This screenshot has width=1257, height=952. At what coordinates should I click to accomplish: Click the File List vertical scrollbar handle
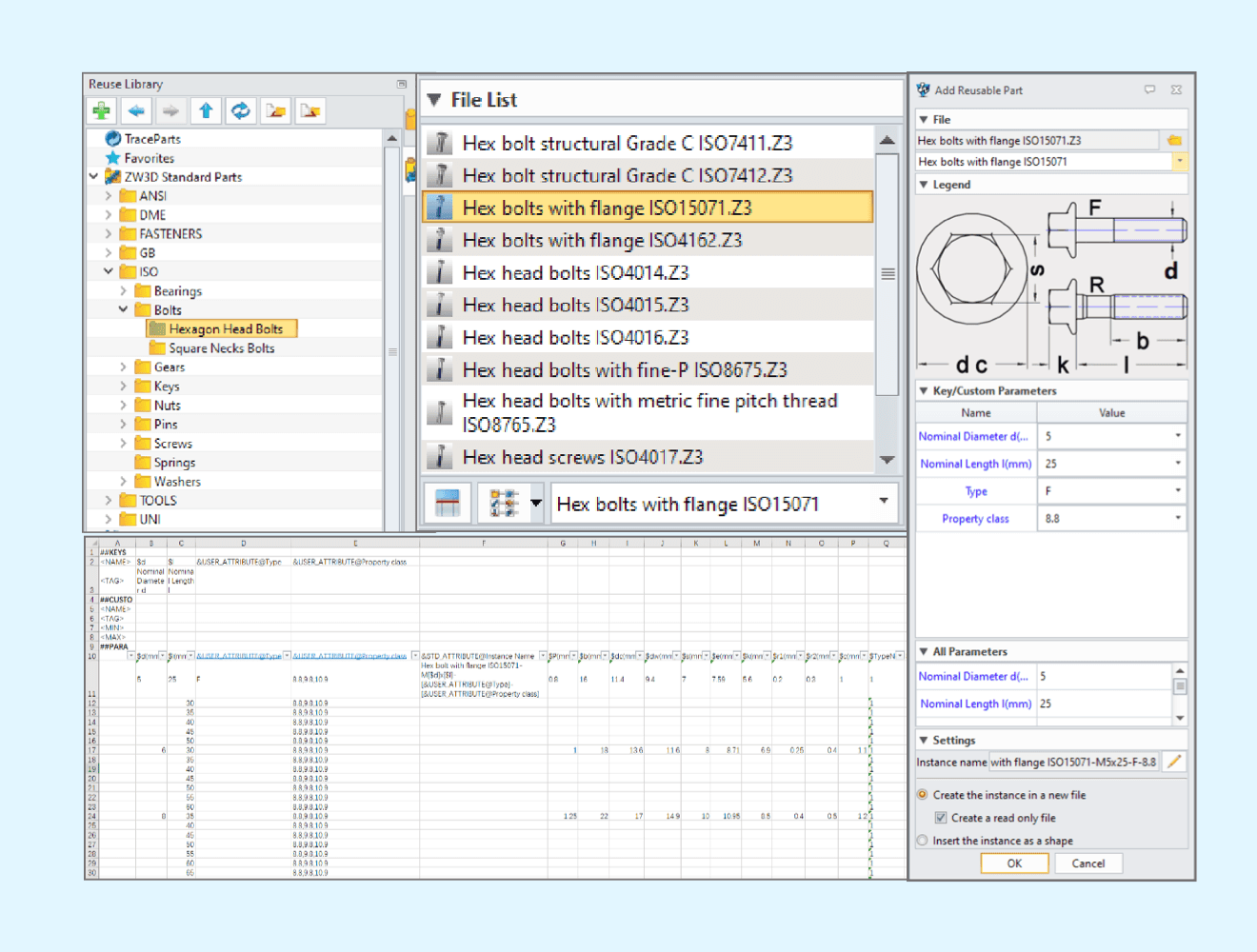tap(888, 274)
